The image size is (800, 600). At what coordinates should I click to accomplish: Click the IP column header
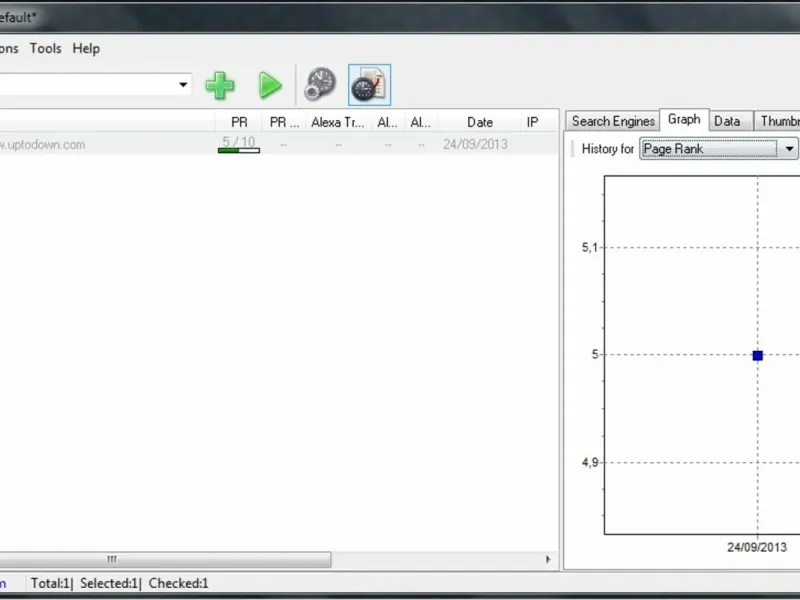point(532,122)
